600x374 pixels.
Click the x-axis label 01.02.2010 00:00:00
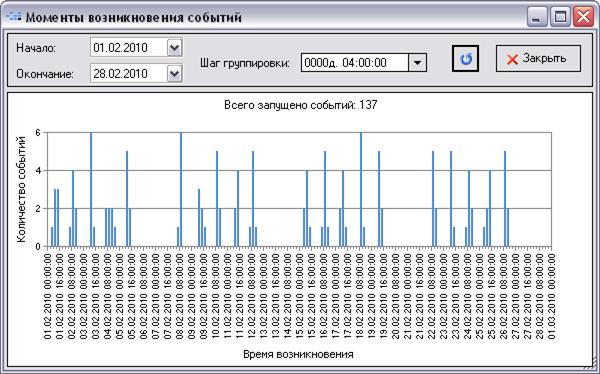(x=48, y=297)
